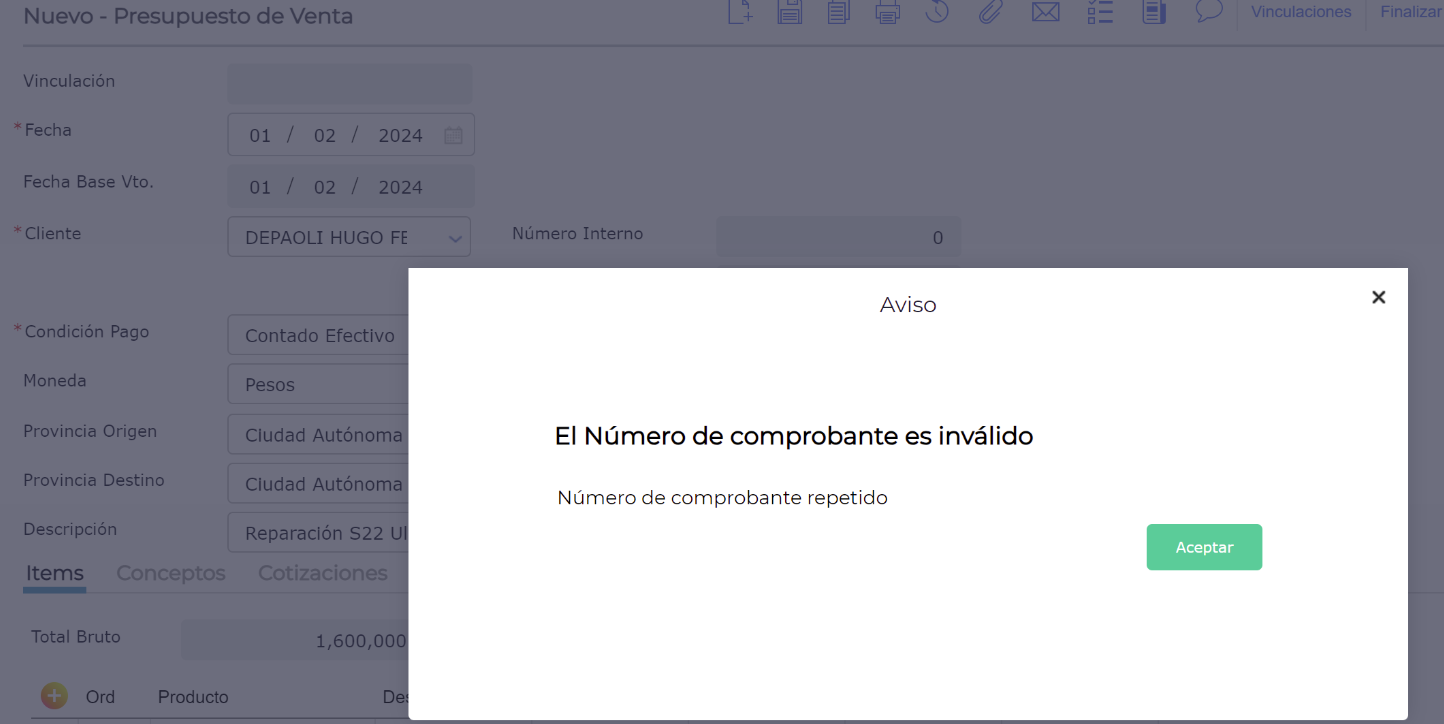Image resolution: width=1444 pixels, height=724 pixels.
Task: Open the history clock icon
Action: tap(937, 12)
